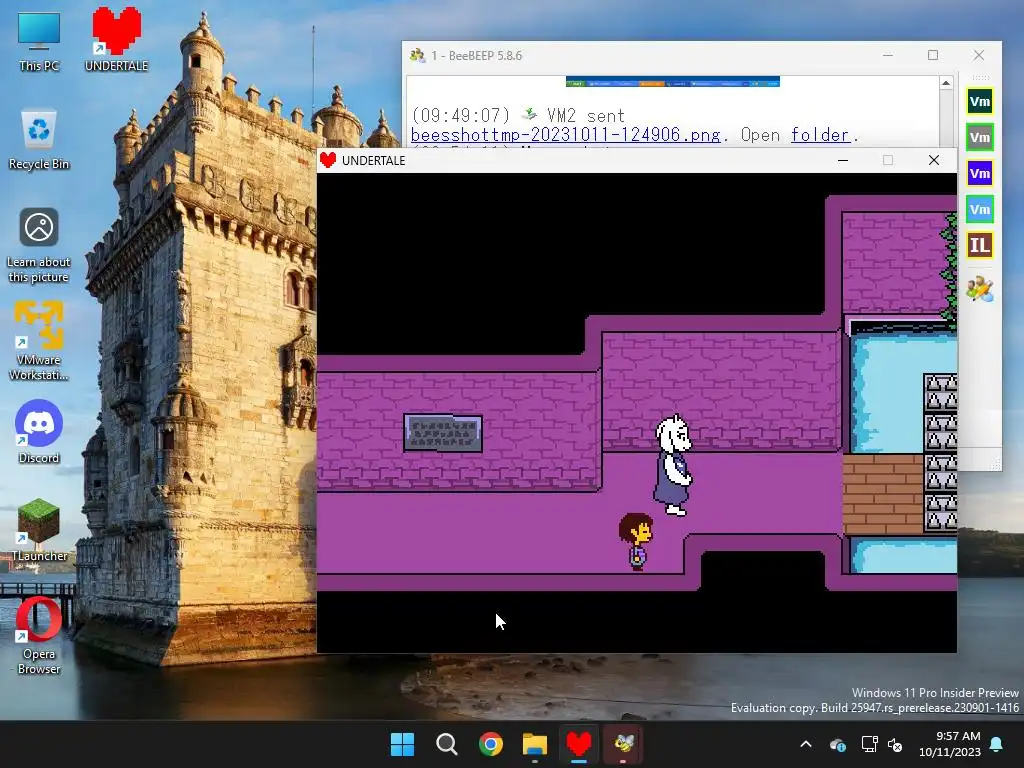Open the clock and date flyout

coord(950,744)
